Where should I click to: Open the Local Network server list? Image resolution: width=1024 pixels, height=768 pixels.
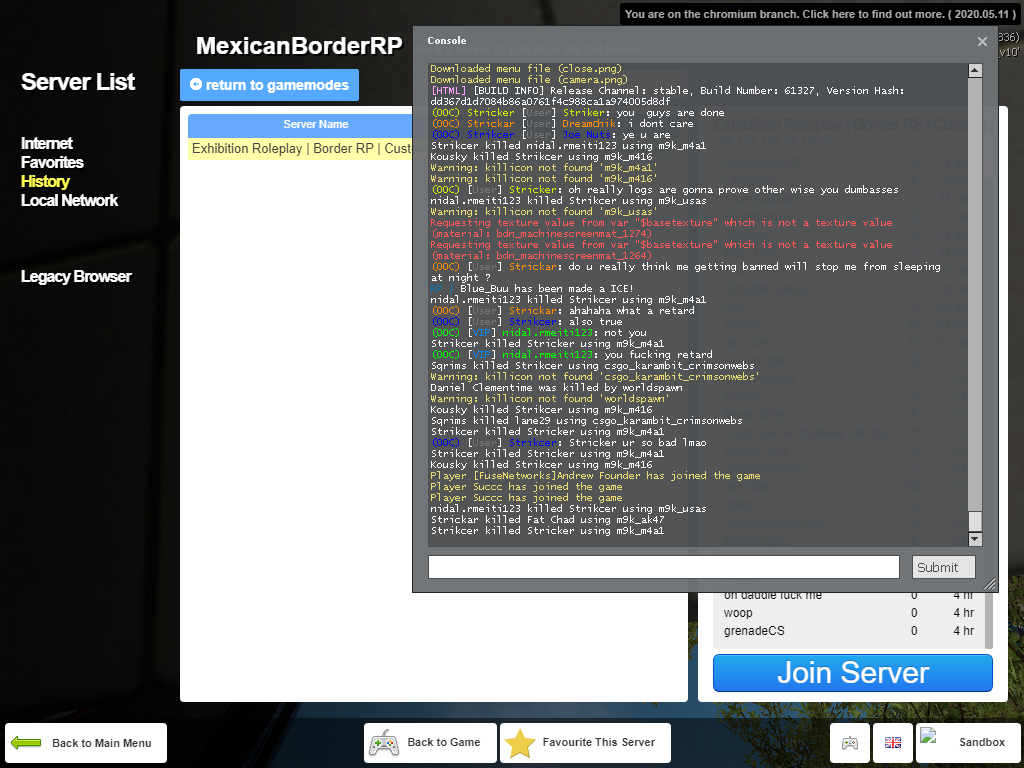click(x=69, y=200)
